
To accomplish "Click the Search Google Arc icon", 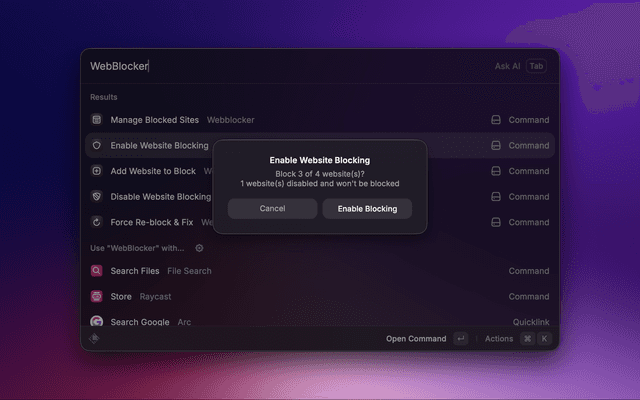I will [97, 322].
